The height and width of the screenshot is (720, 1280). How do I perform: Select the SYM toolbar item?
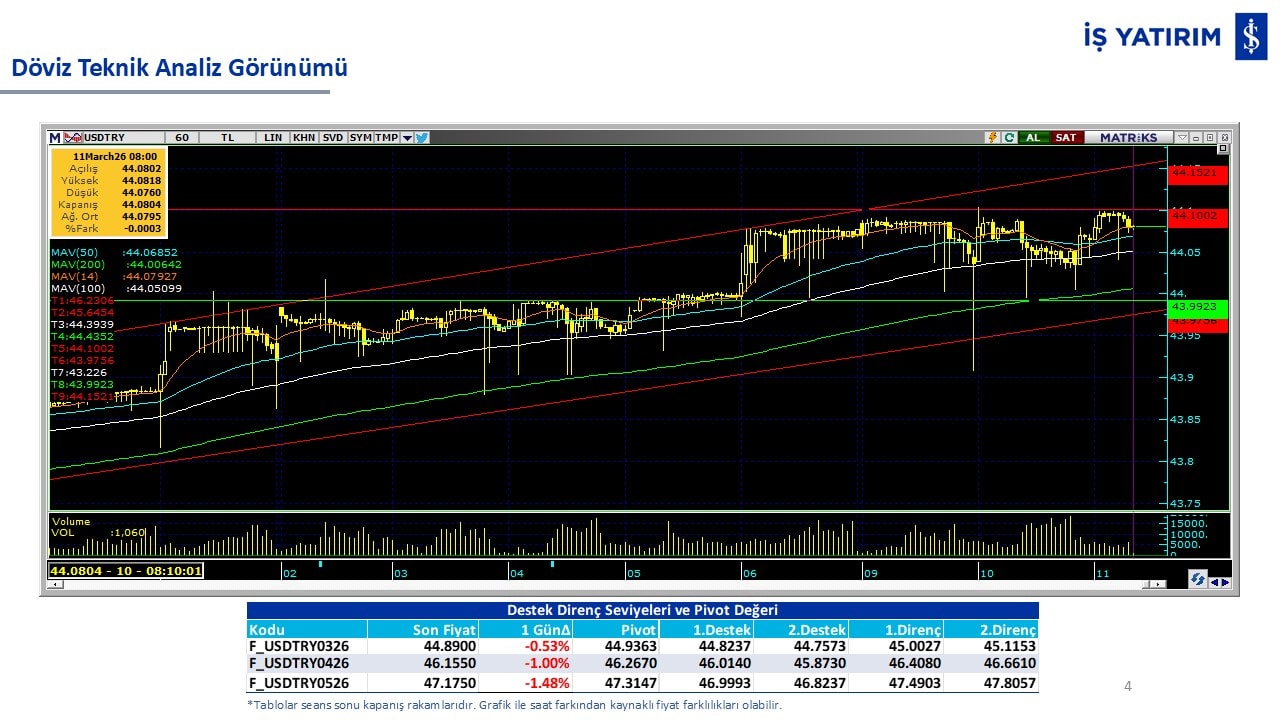click(361, 138)
